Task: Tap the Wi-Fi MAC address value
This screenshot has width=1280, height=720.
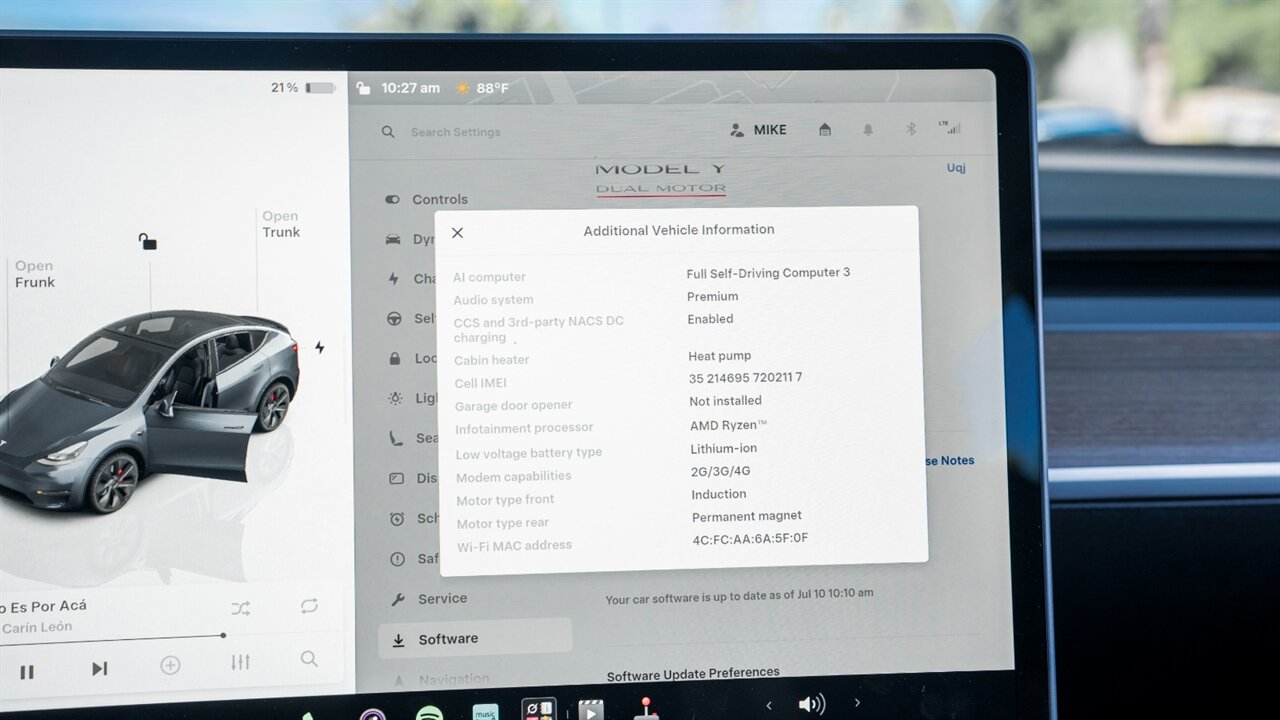Action: [x=750, y=539]
